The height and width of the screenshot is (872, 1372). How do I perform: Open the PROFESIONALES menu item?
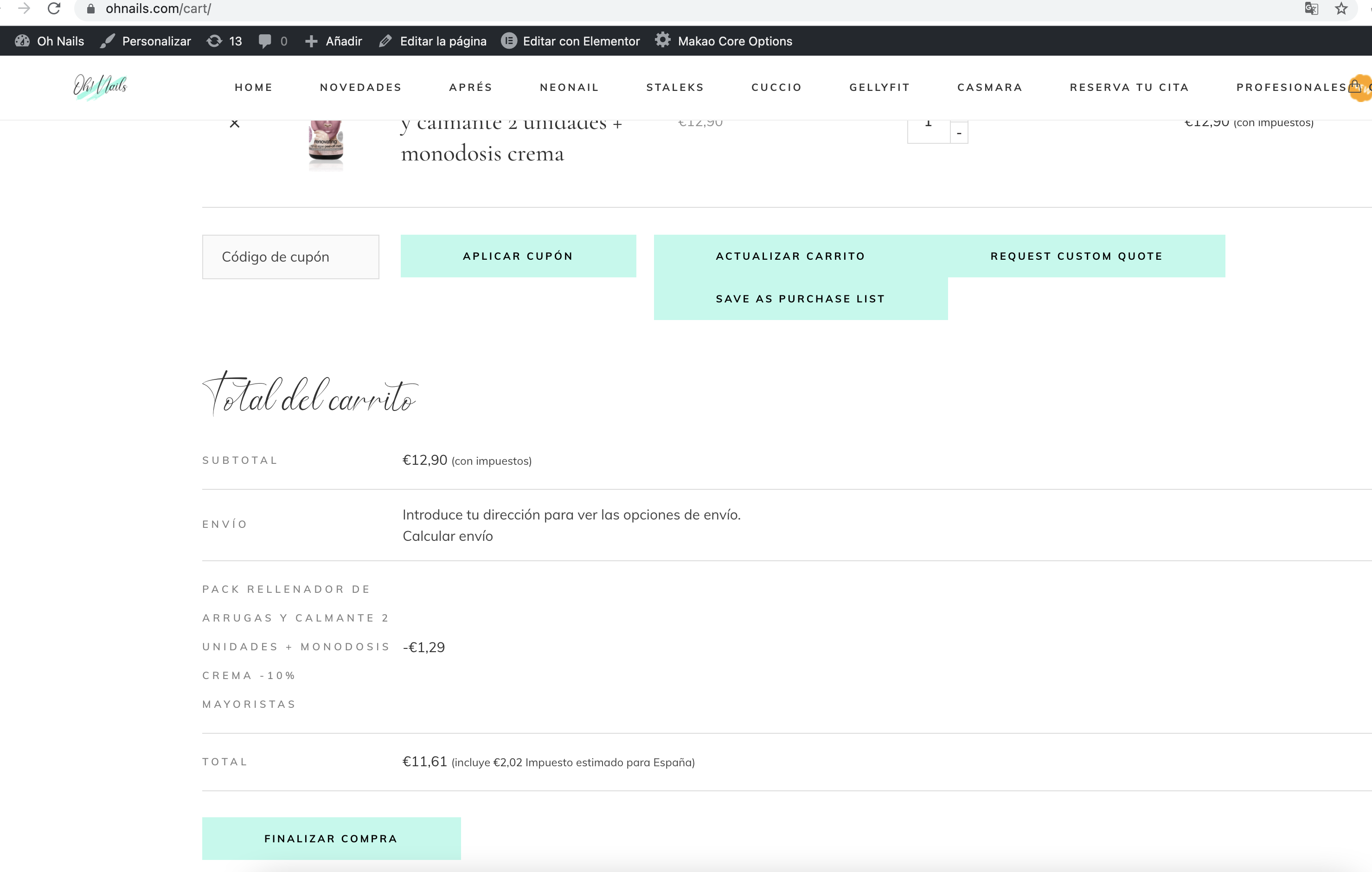coord(1291,87)
